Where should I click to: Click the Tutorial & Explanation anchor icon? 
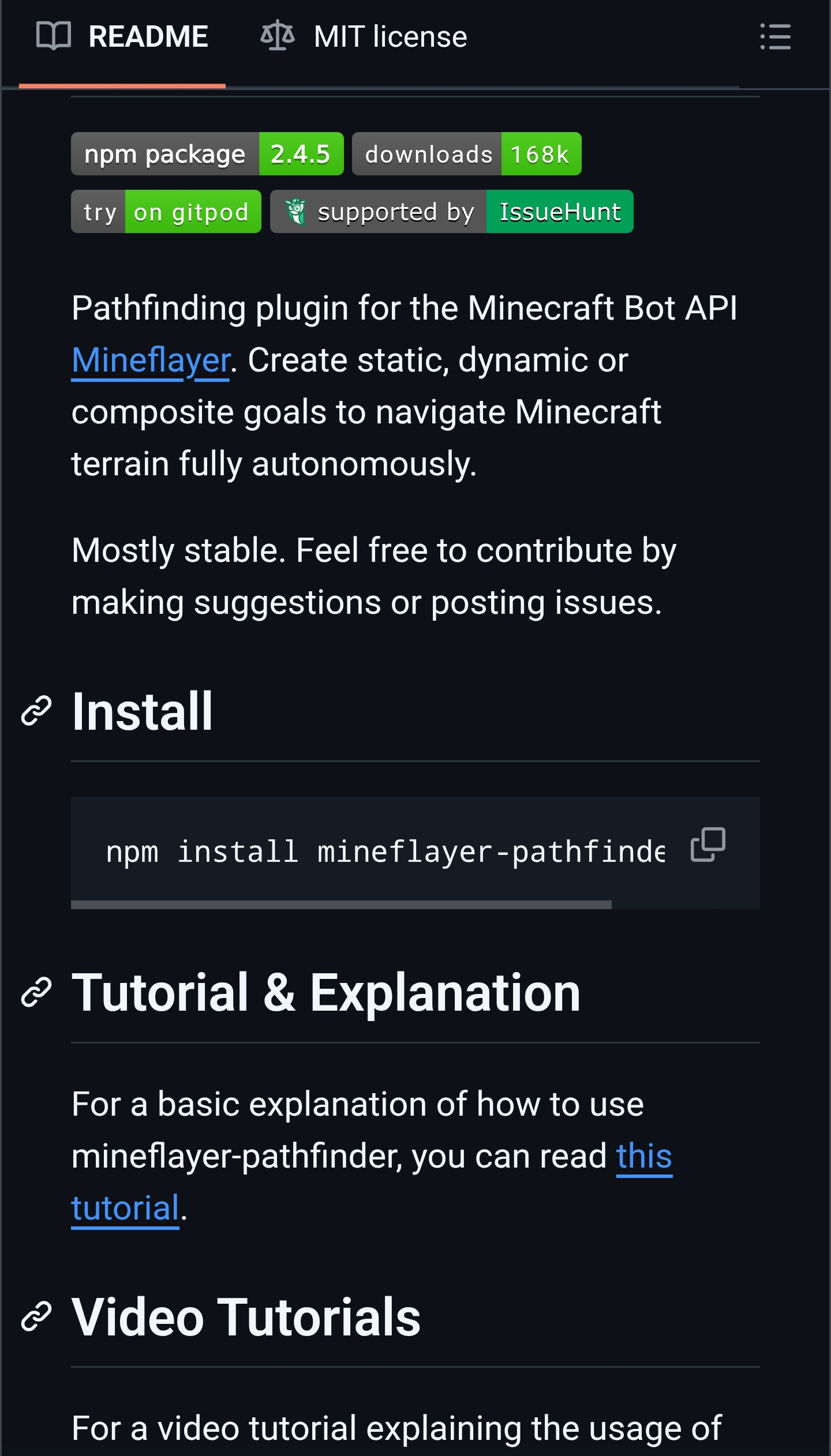pyautogui.click(x=36, y=992)
